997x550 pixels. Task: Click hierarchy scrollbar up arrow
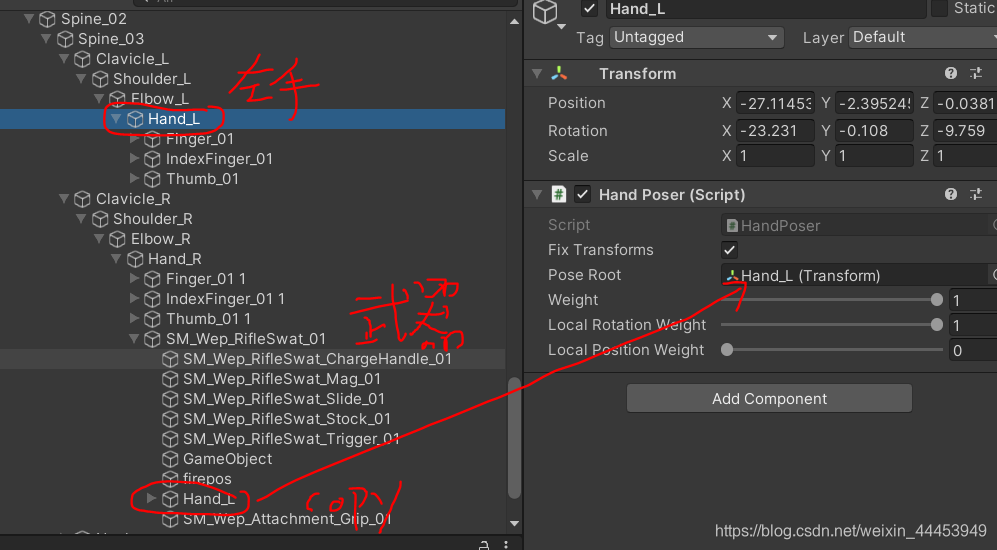click(x=514, y=22)
